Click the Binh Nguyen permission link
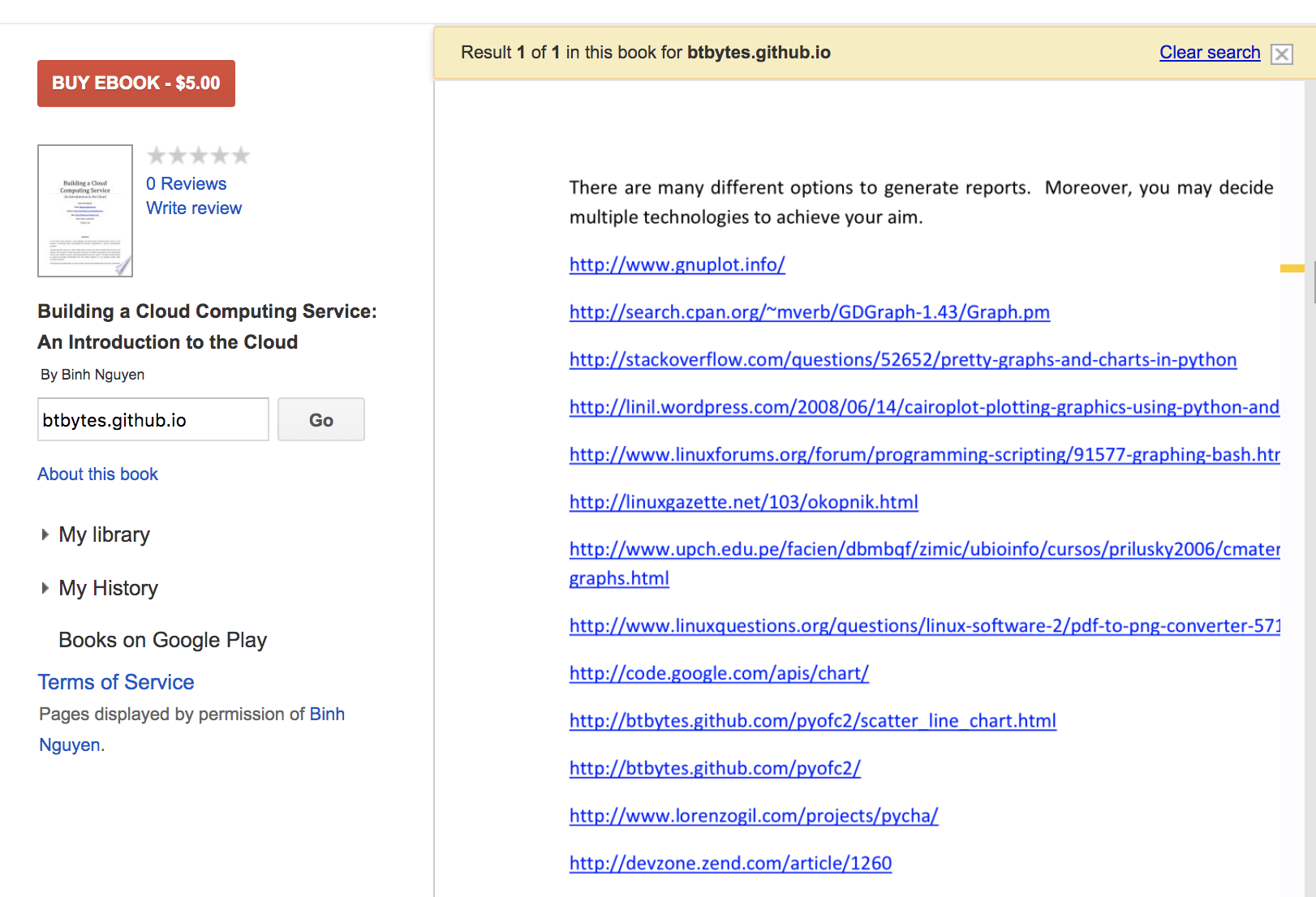Viewport: 1316px width, 897px height. [327, 715]
